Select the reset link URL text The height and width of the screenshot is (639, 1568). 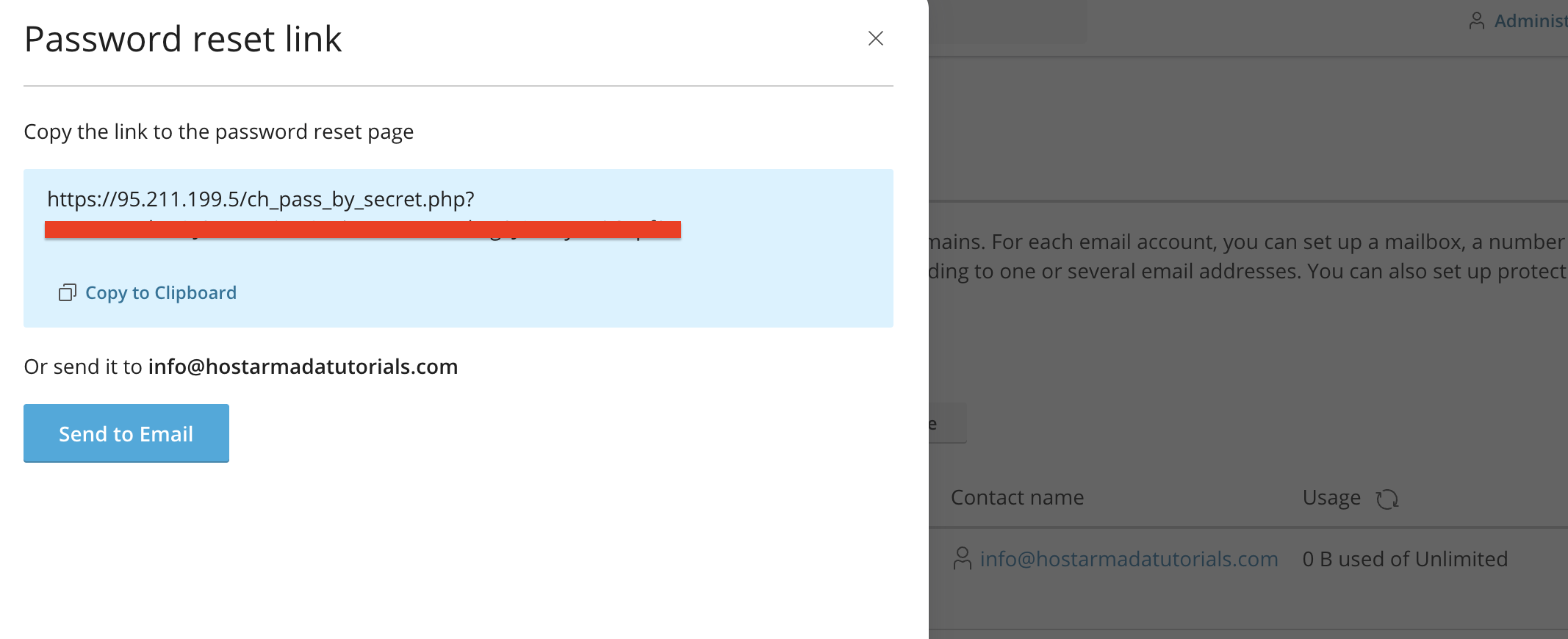pos(261,199)
